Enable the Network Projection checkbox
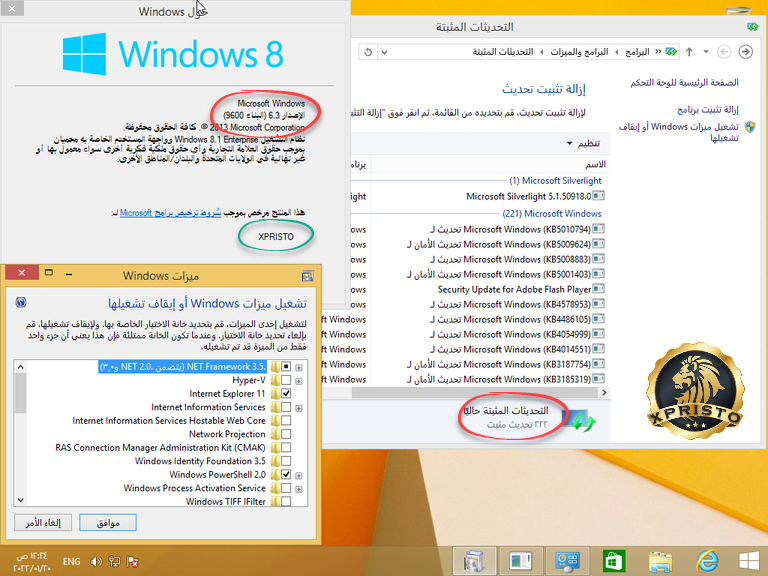 point(286,434)
